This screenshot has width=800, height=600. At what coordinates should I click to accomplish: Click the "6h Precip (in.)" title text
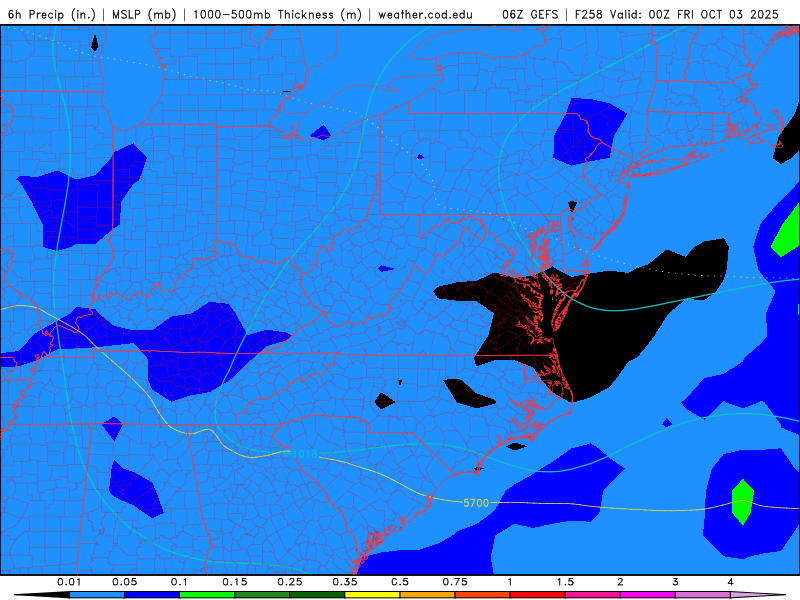click(52, 14)
